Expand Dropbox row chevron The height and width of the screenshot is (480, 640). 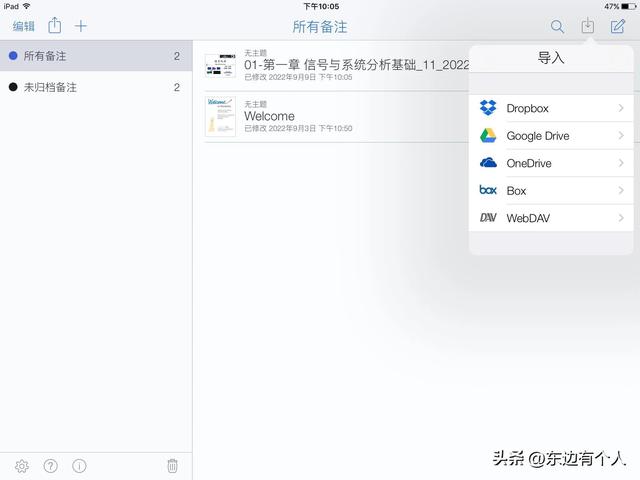(x=621, y=108)
